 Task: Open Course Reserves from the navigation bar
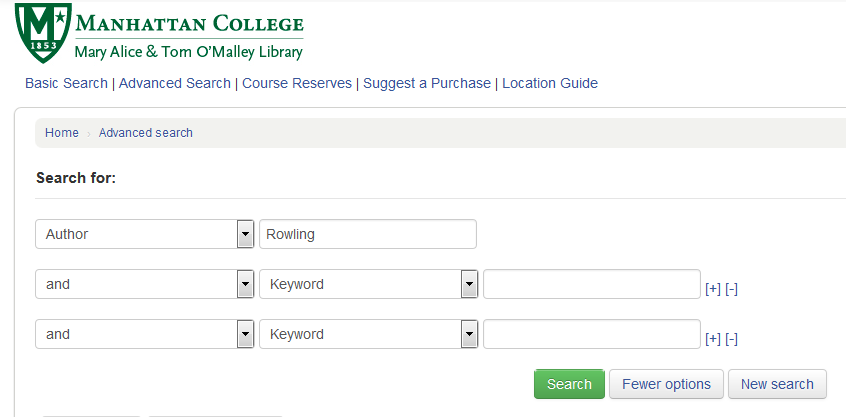pos(297,84)
